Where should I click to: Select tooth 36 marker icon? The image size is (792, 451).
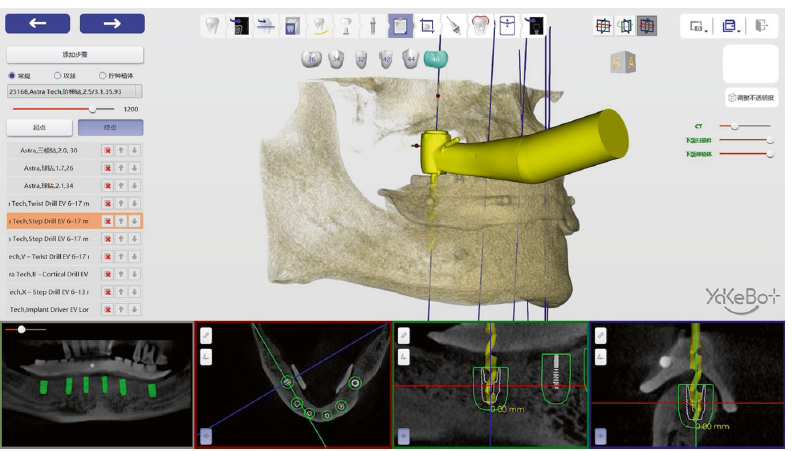click(311, 59)
